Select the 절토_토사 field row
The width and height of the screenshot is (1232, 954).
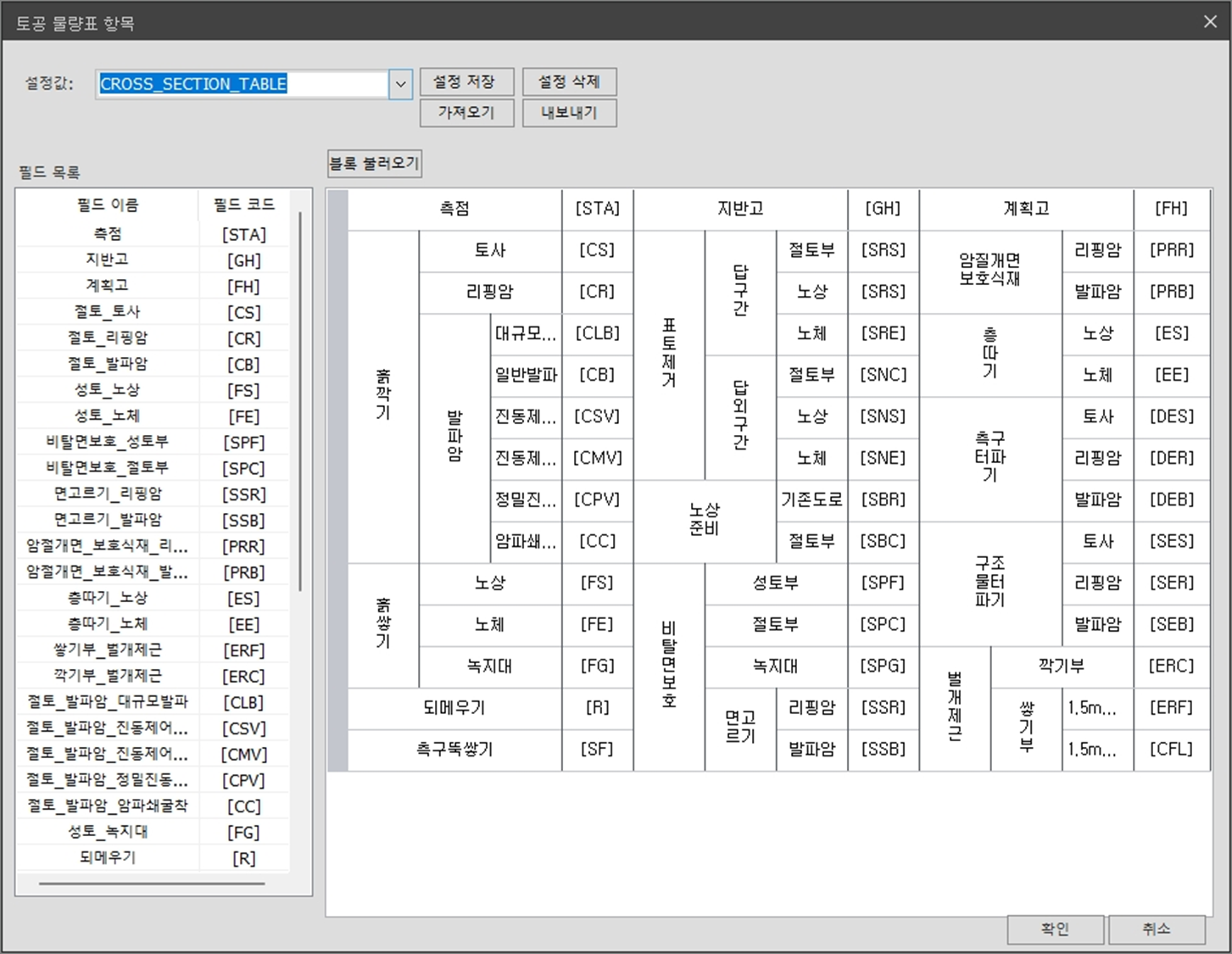[x=153, y=312]
